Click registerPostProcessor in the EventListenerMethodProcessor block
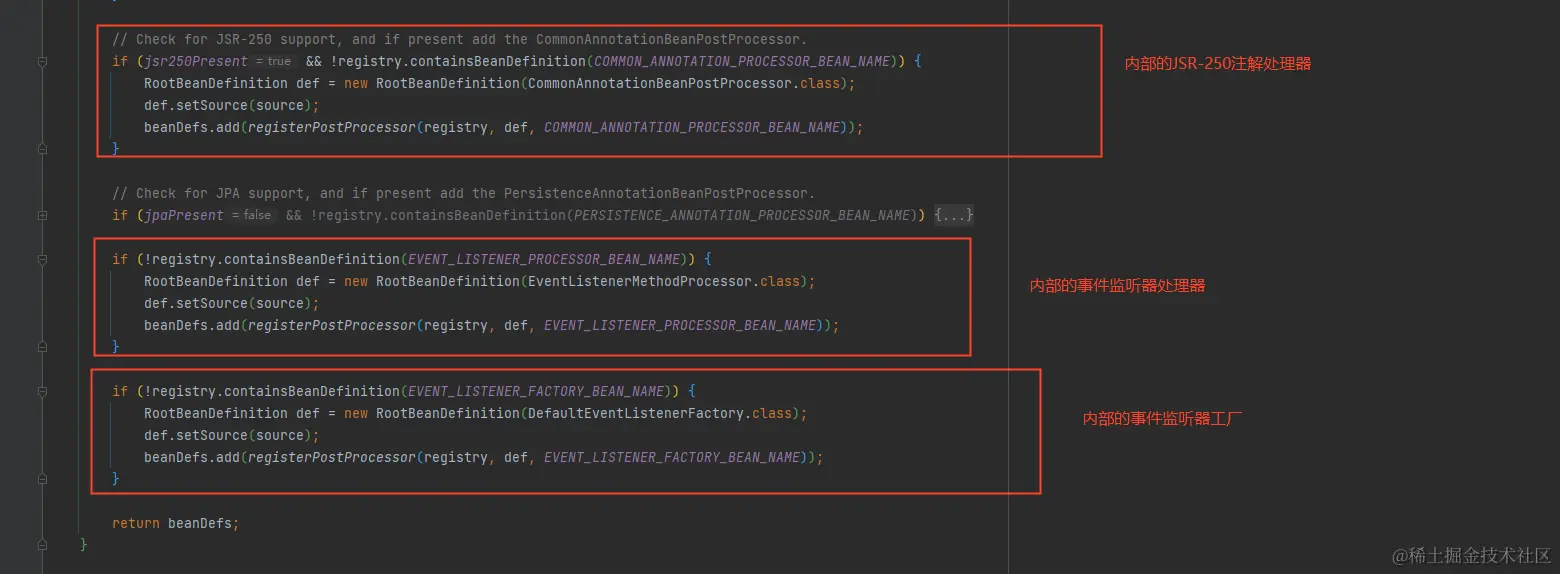Viewport: 1560px width, 574px height. [332, 325]
